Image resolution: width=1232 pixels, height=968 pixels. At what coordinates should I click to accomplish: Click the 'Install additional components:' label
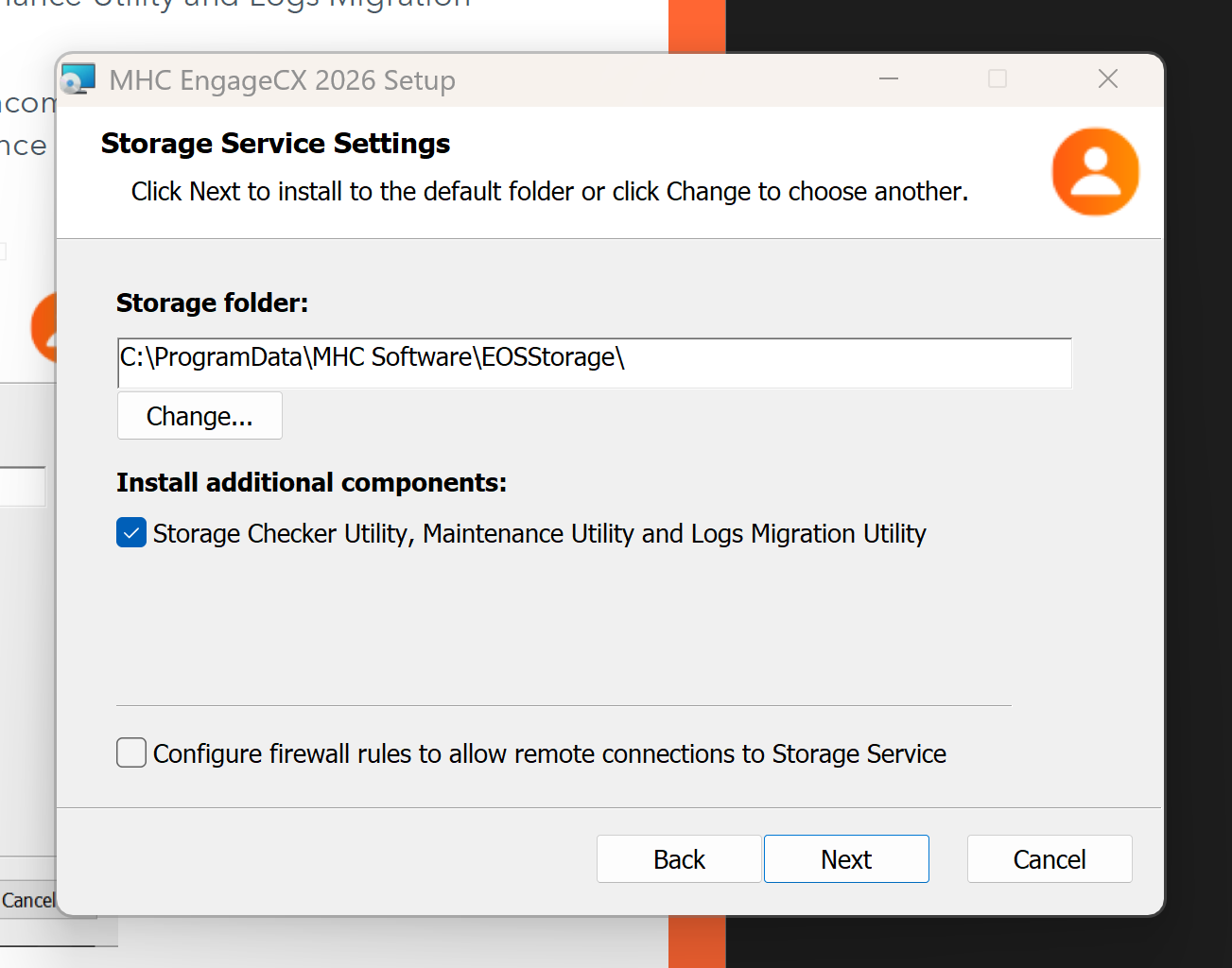pyautogui.click(x=311, y=482)
